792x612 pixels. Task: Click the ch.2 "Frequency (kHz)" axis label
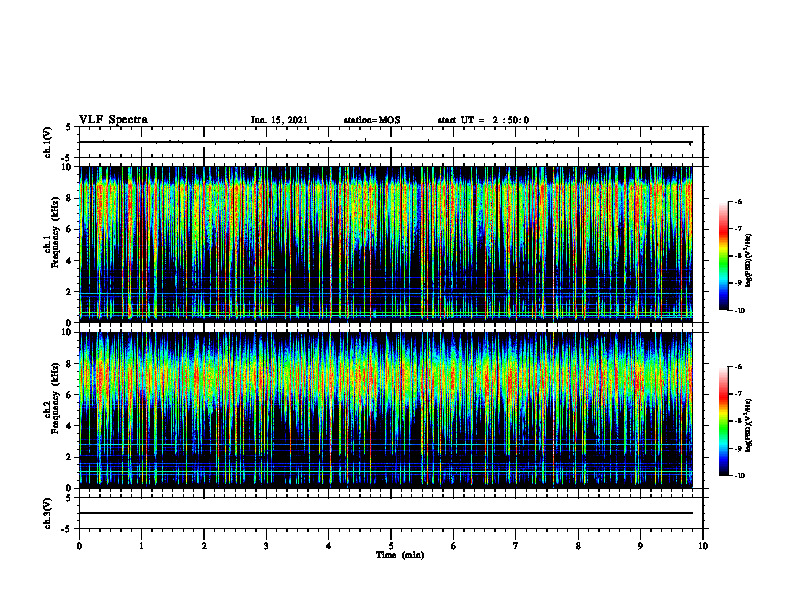(56, 398)
